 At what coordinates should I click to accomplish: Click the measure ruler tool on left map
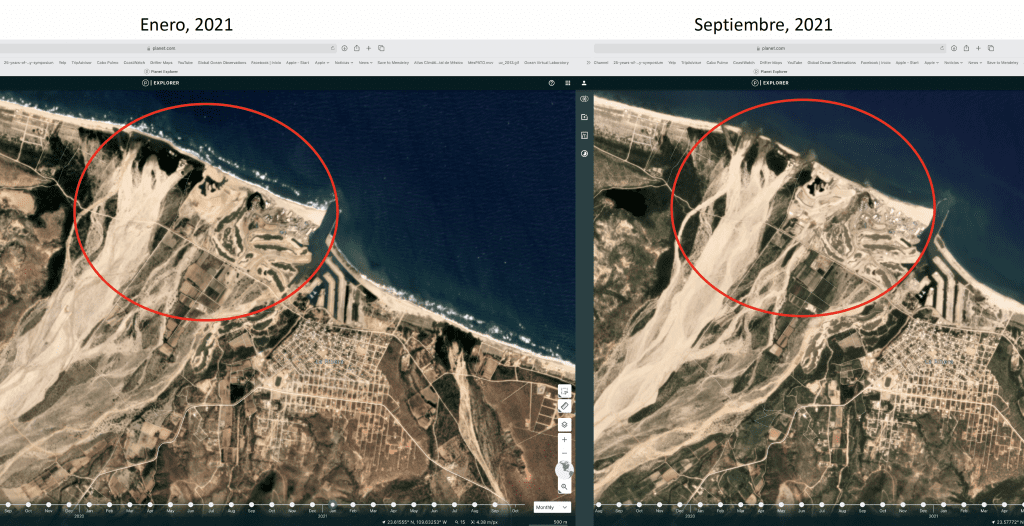[564, 407]
